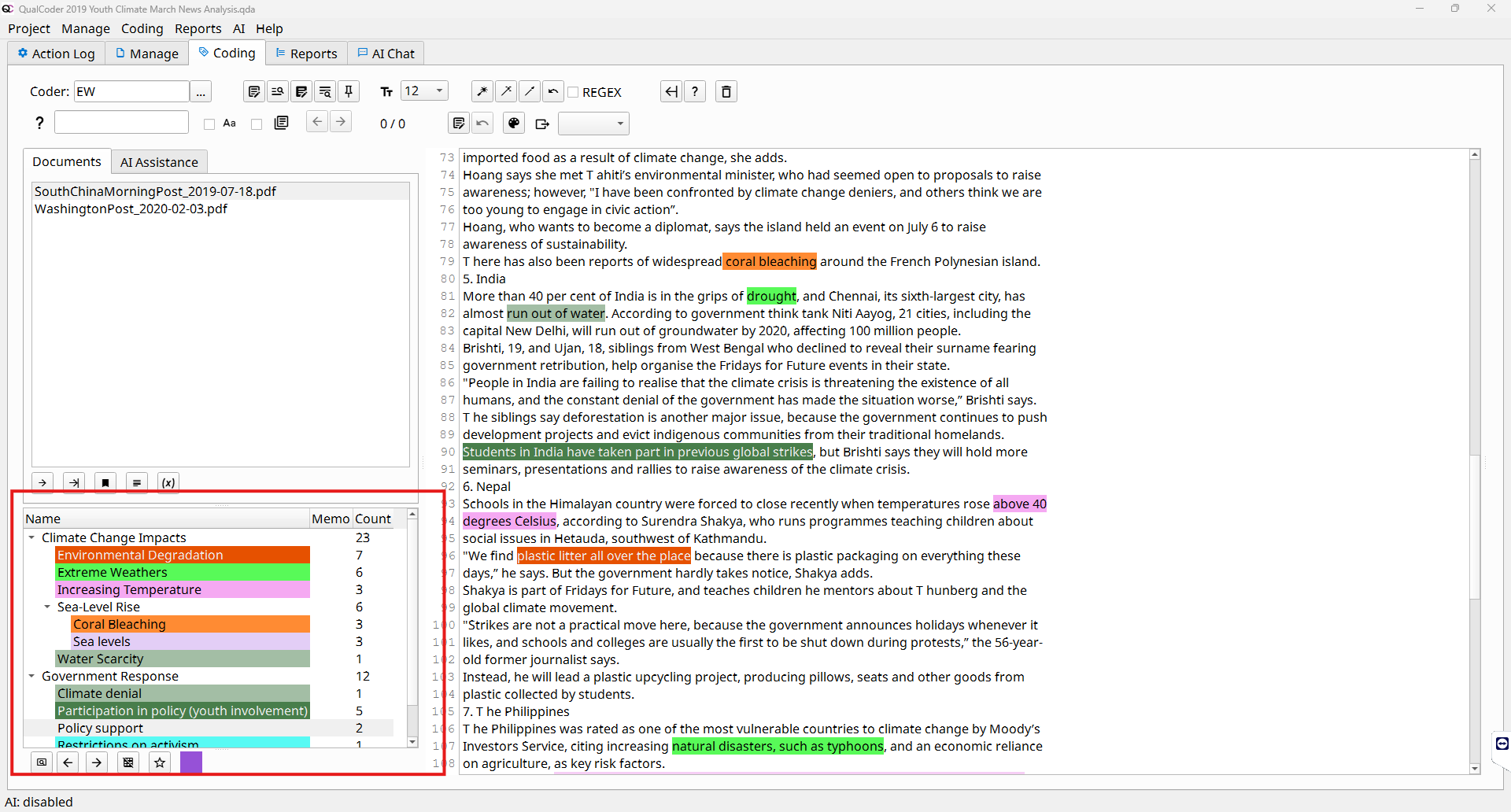This screenshot has height=812, width=1511.
Task: Collapse the Climate Change Impacts category
Action: (x=31, y=538)
